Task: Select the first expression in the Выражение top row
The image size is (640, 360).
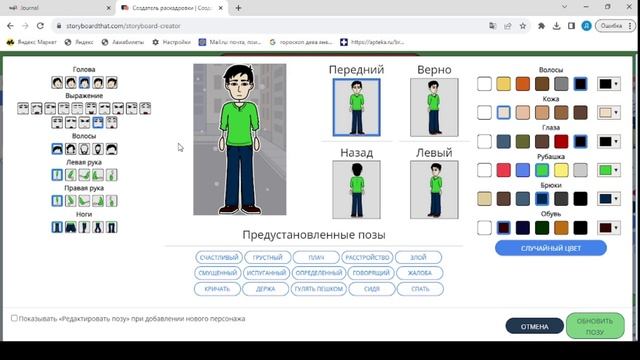Action: [x=23, y=109]
